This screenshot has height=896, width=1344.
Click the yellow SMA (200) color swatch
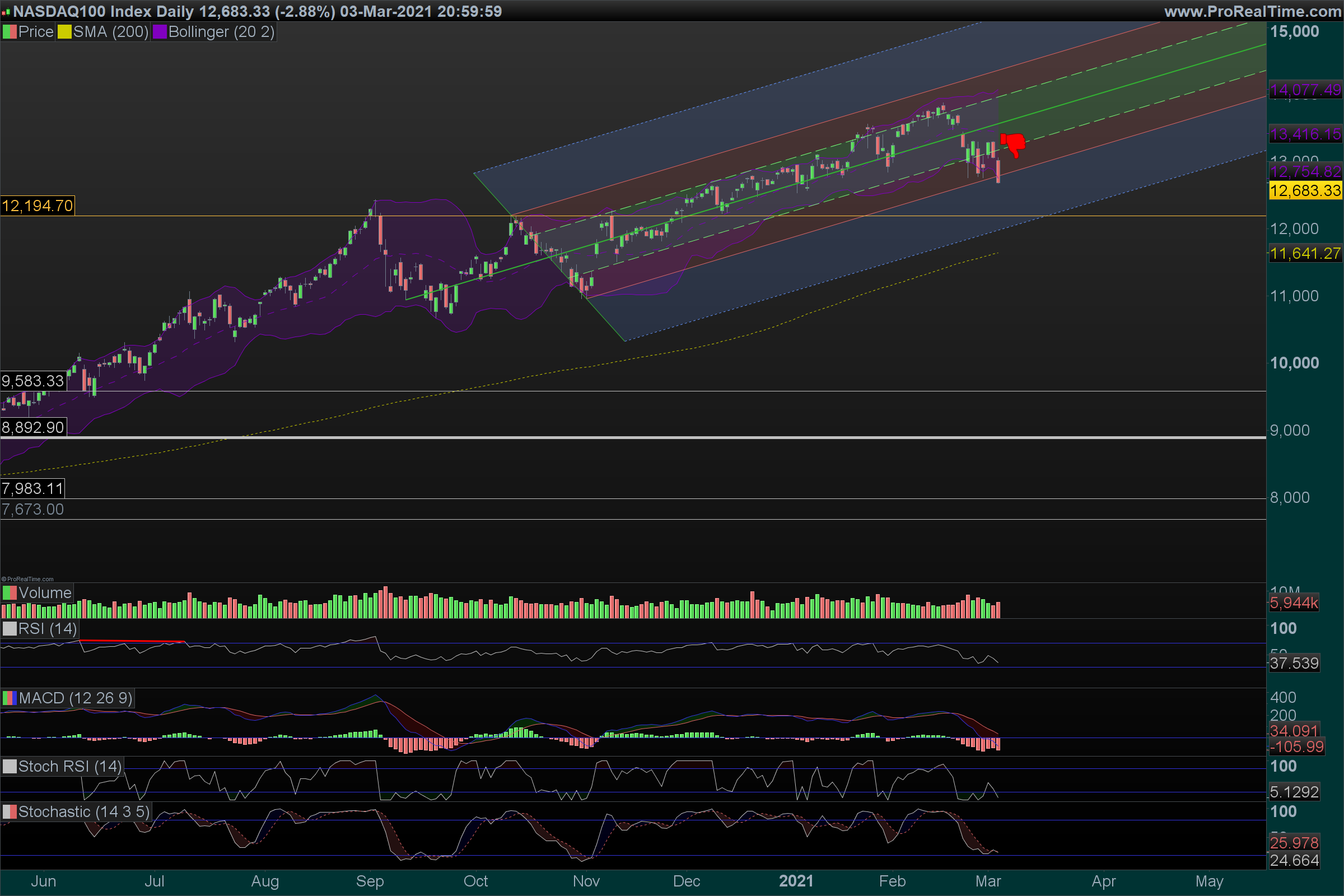[x=64, y=32]
